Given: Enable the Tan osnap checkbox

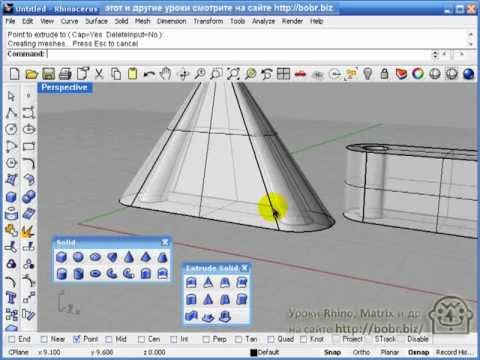Looking at the screenshot, I should coord(238,339).
